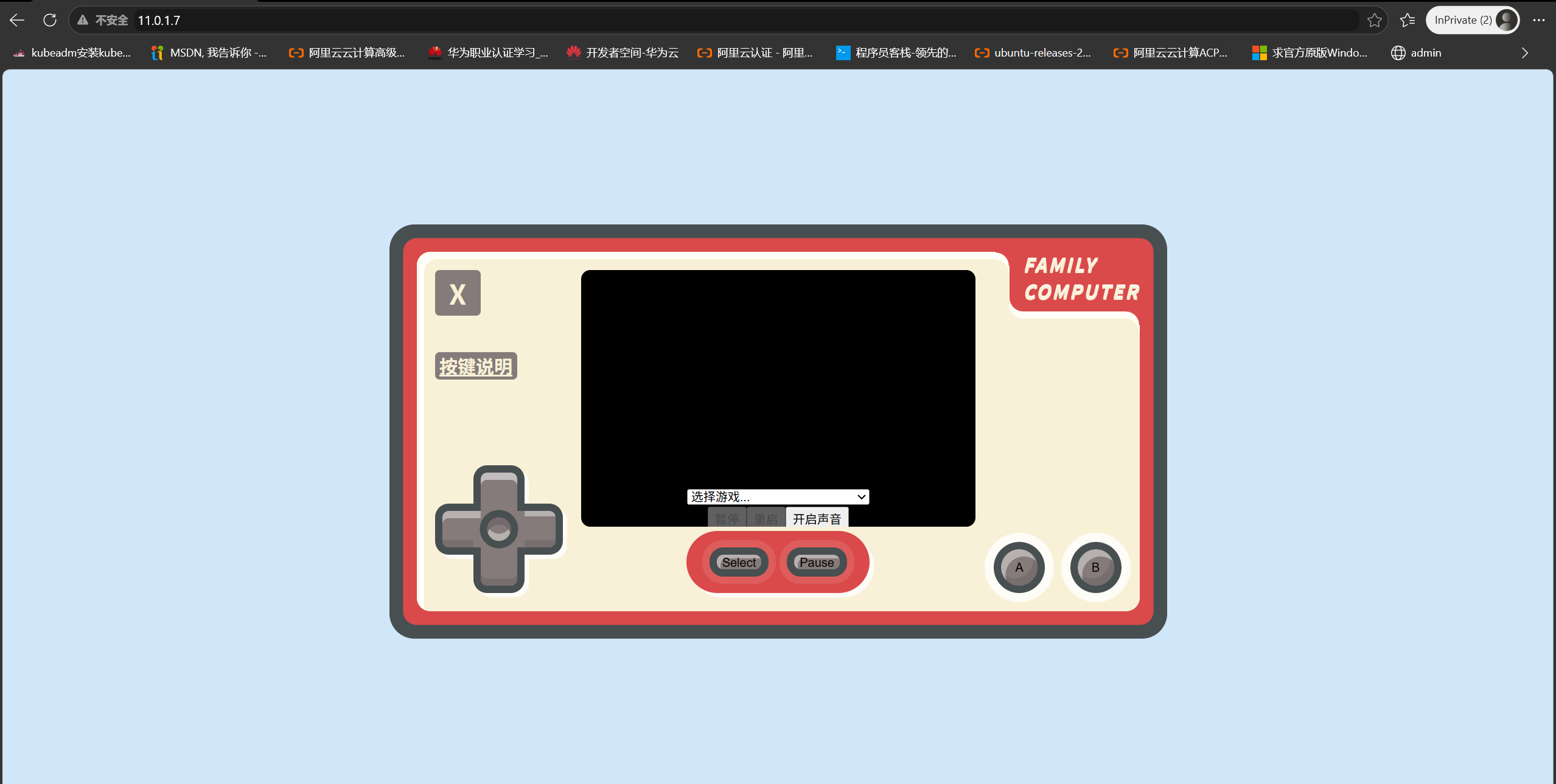This screenshot has width=1556, height=784.
Task: Open the favorites list icon
Action: point(1408,20)
